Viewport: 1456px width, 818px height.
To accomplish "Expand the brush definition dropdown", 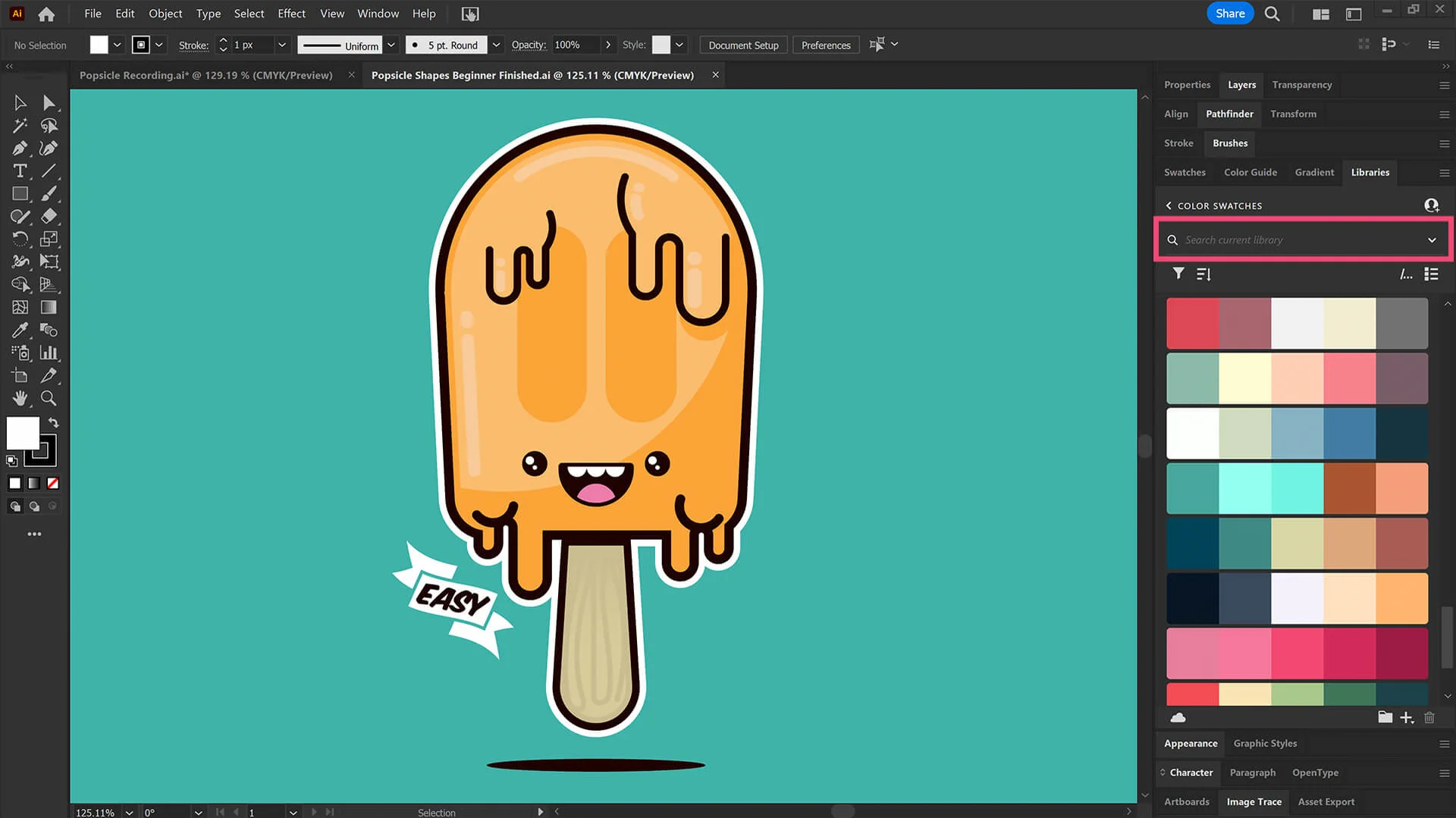I will pos(496,45).
